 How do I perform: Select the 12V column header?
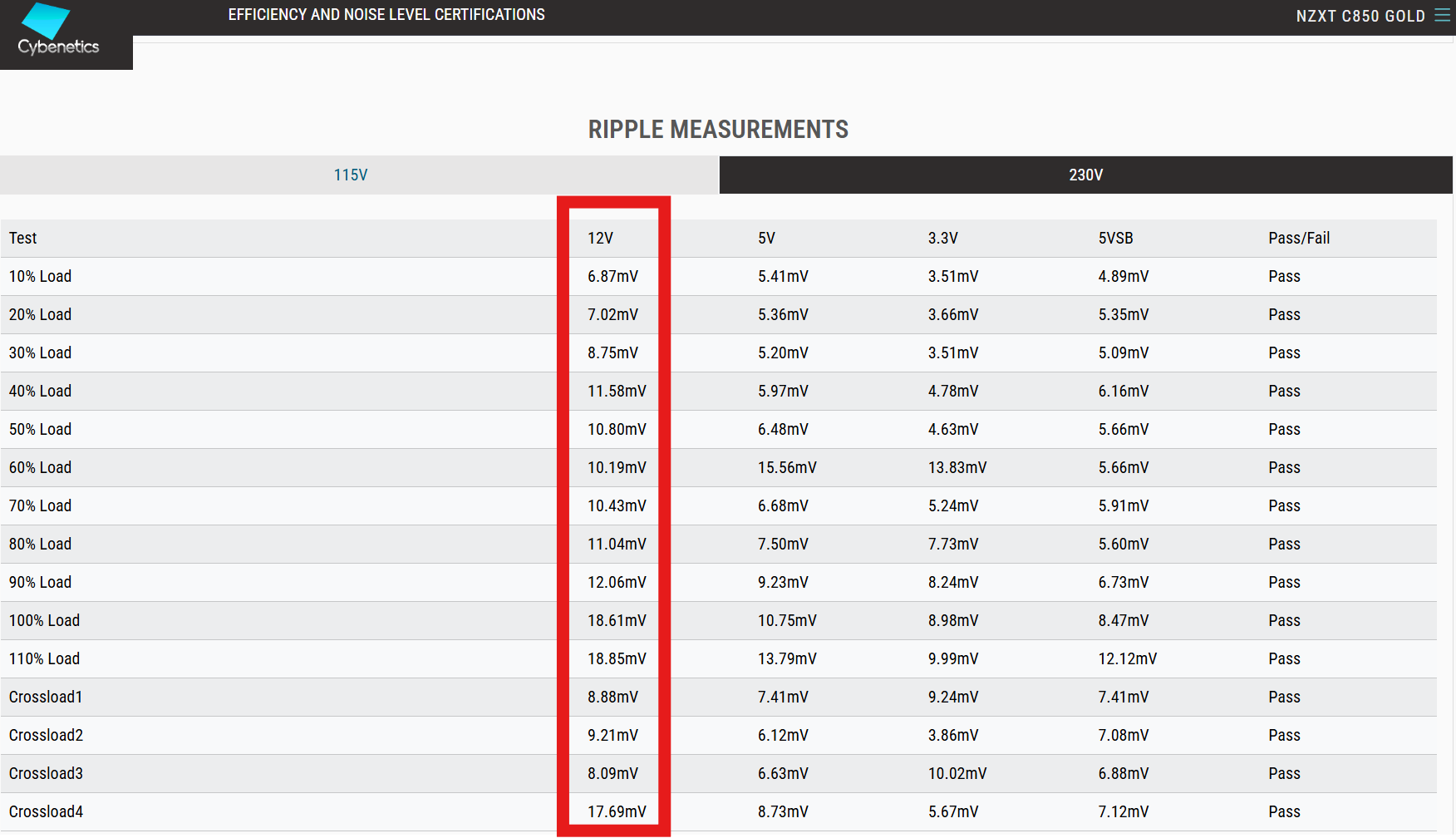click(600, 239)
